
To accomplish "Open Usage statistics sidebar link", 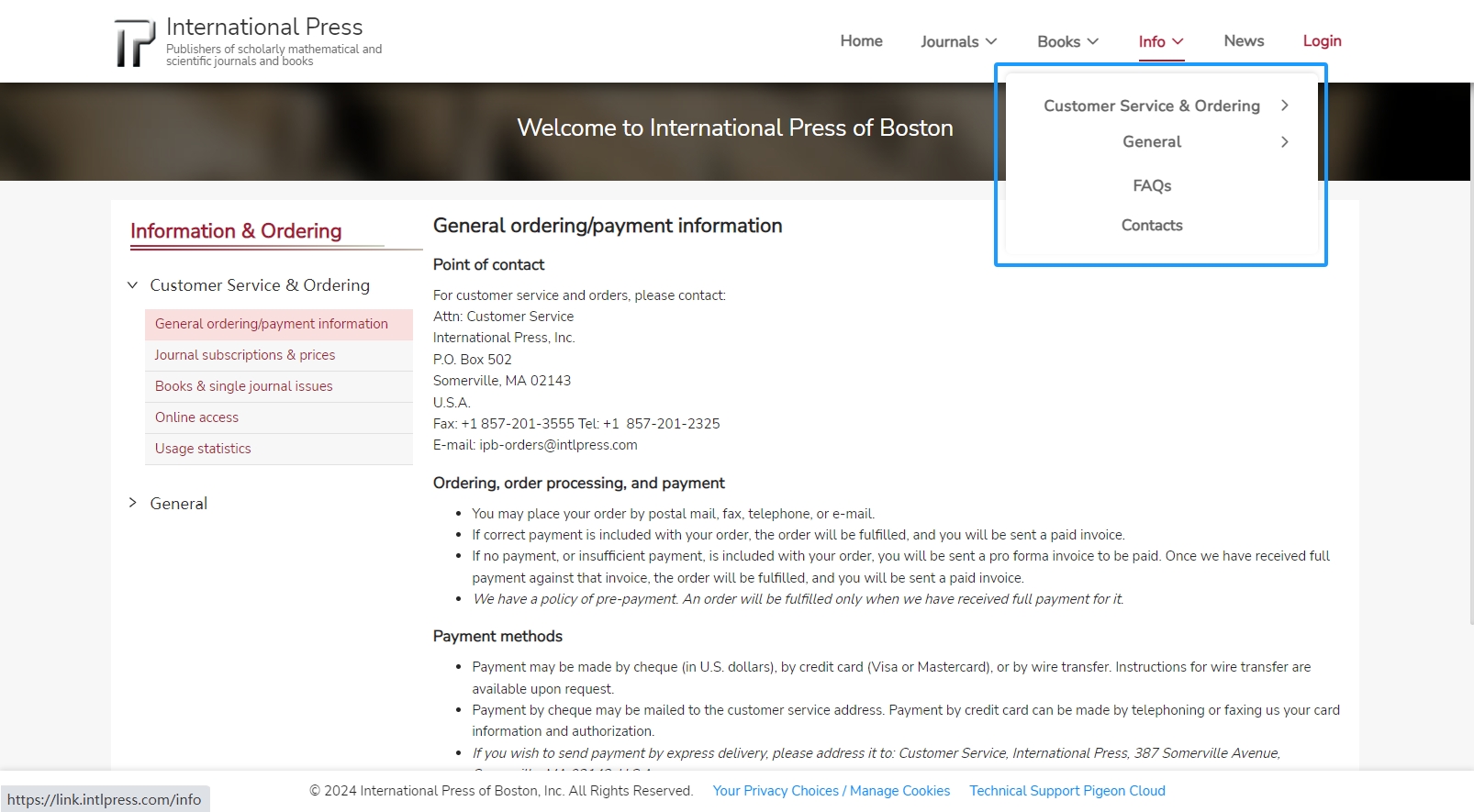I will [279, 449].
